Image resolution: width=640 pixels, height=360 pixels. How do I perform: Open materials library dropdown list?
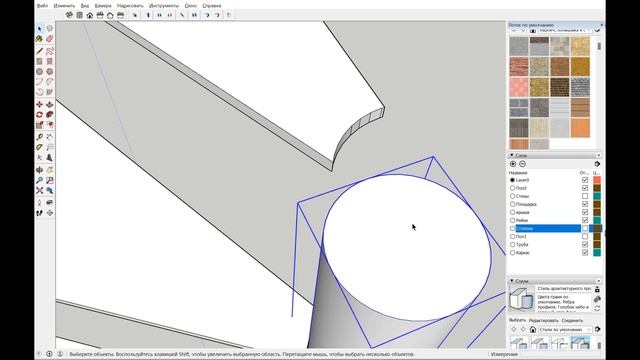(565, 30)
